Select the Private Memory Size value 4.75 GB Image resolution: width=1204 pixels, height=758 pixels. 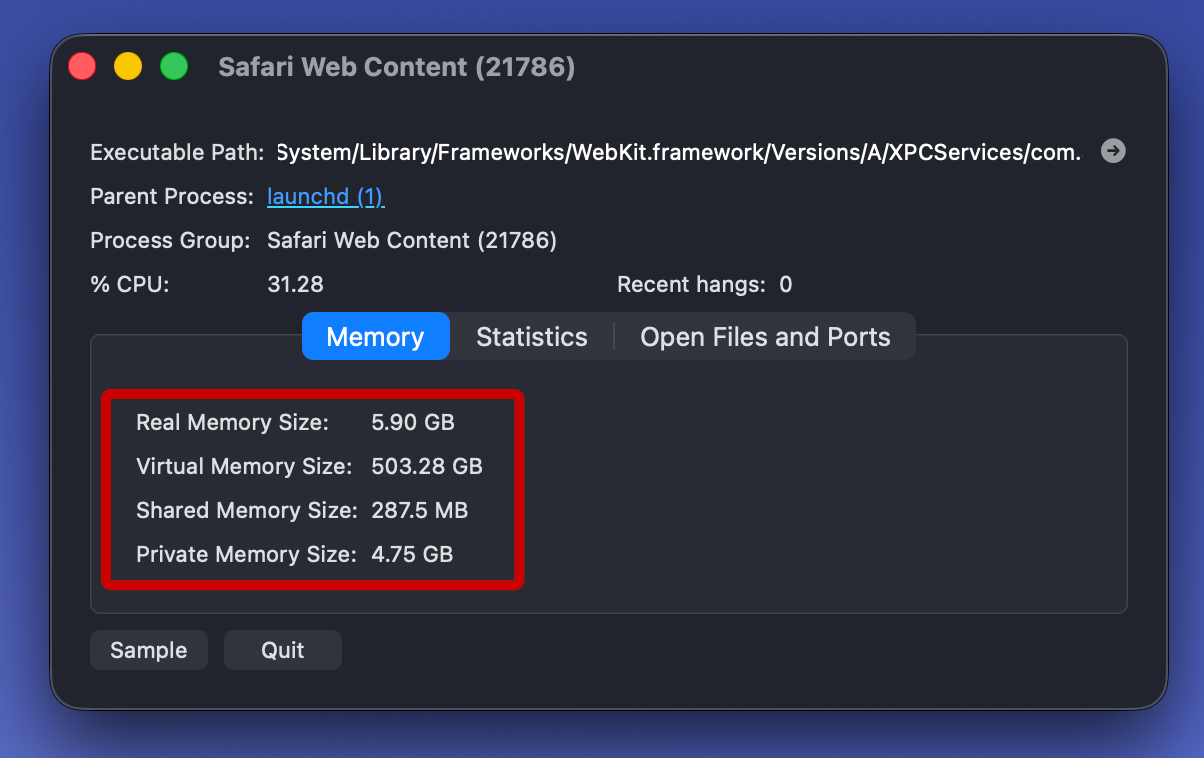[412, 555]
